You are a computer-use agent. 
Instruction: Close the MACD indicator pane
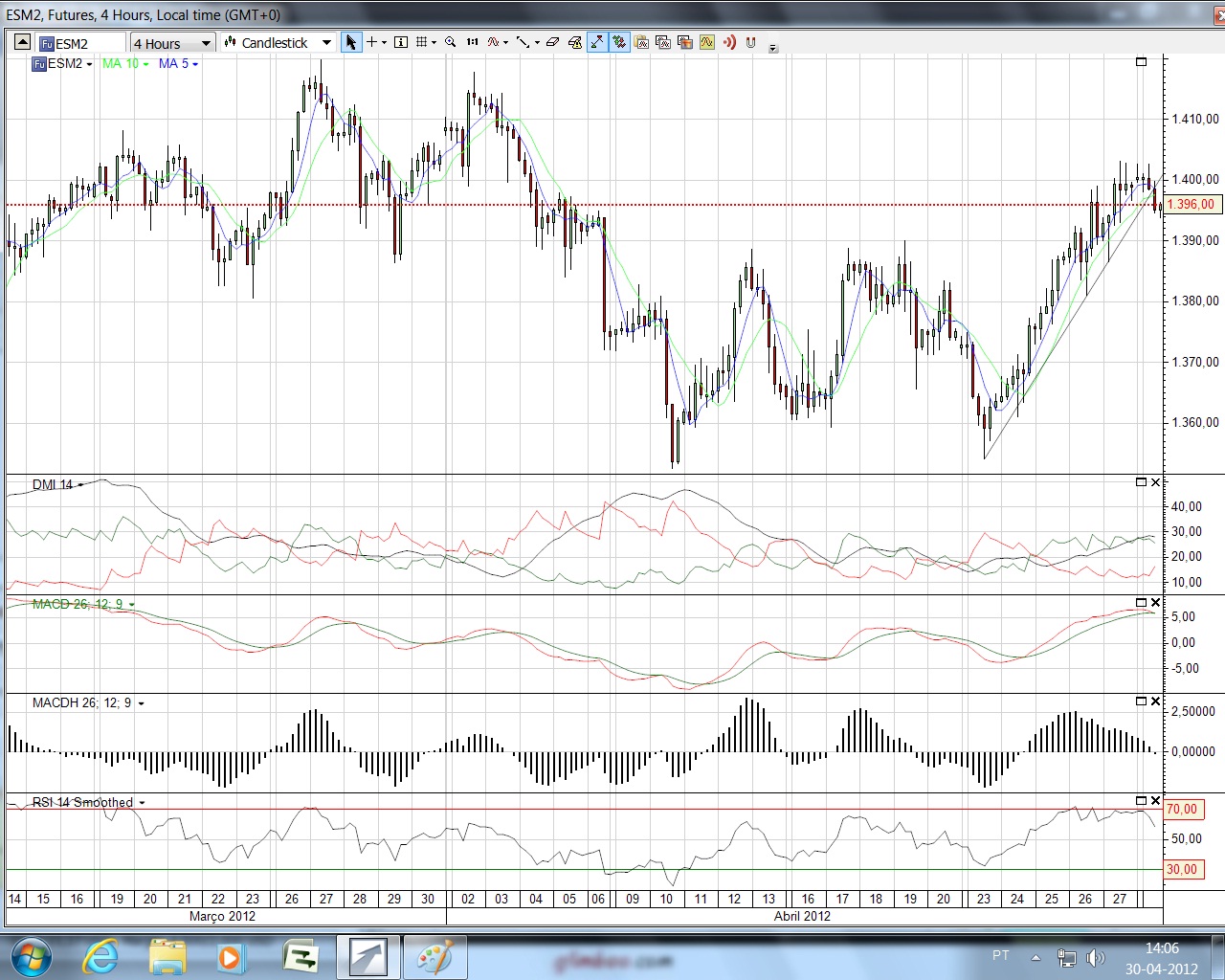tap(1155, 602)
